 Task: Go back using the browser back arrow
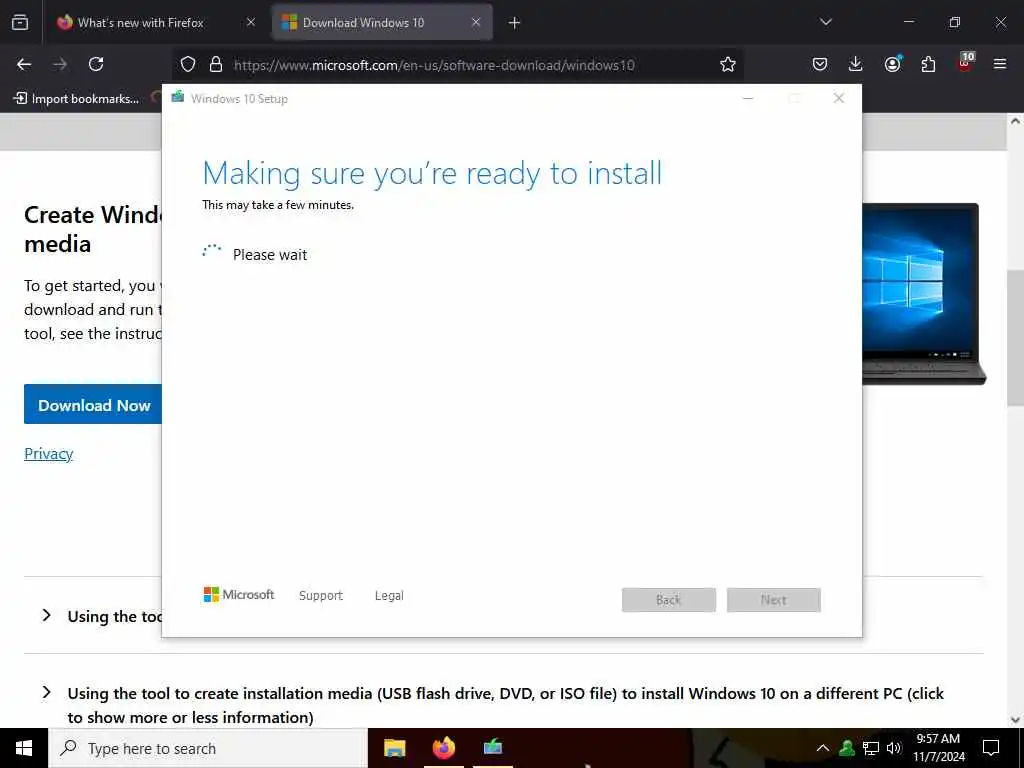pyautogui.click(x=24, y=64)
